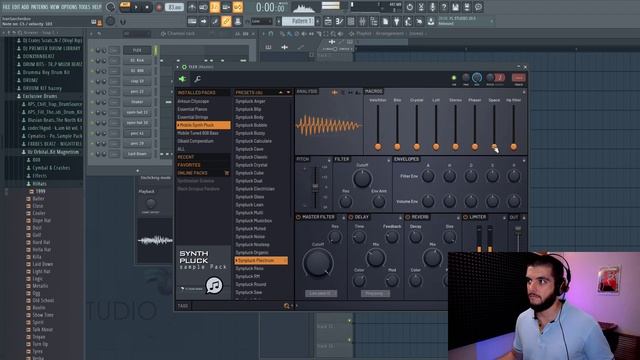Image resolution: width=640 pixels, height=360 pixels.
Task: Click the Filter Cutoff knob
Action: 362,178
